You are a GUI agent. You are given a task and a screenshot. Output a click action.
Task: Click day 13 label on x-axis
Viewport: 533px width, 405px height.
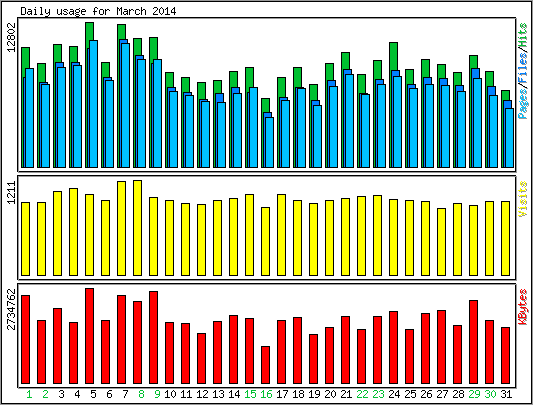click(x=218, y=394)
